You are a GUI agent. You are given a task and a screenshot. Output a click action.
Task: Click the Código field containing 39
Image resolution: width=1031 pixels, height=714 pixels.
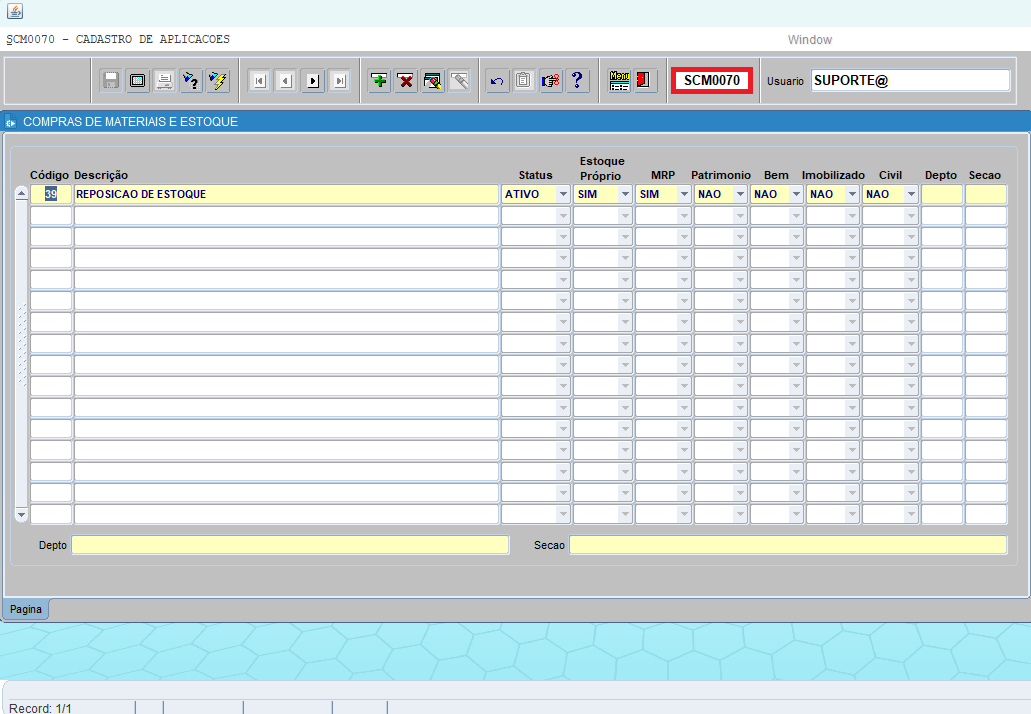(x=51, y=195)
